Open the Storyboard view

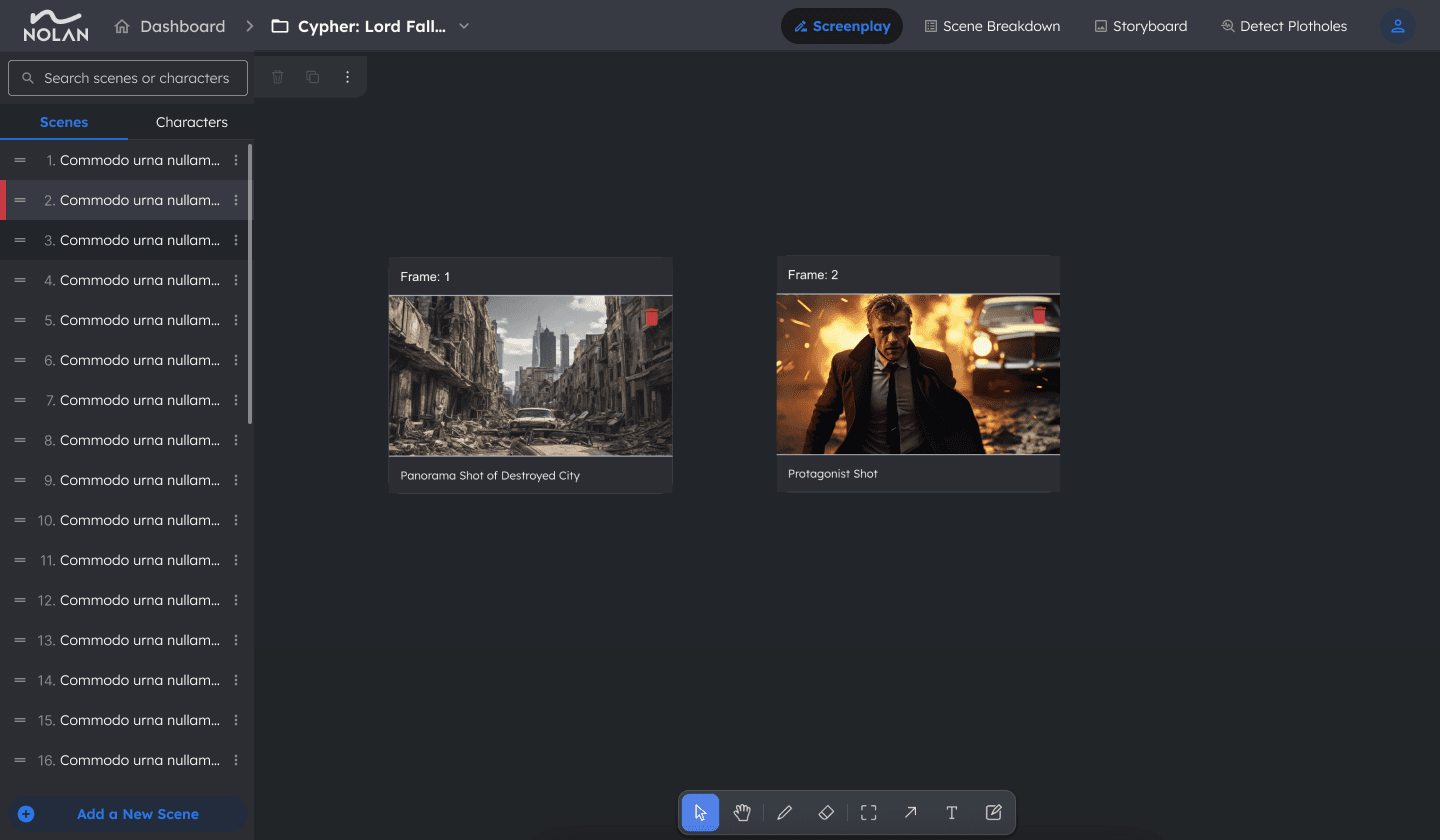click(1140, 26)
